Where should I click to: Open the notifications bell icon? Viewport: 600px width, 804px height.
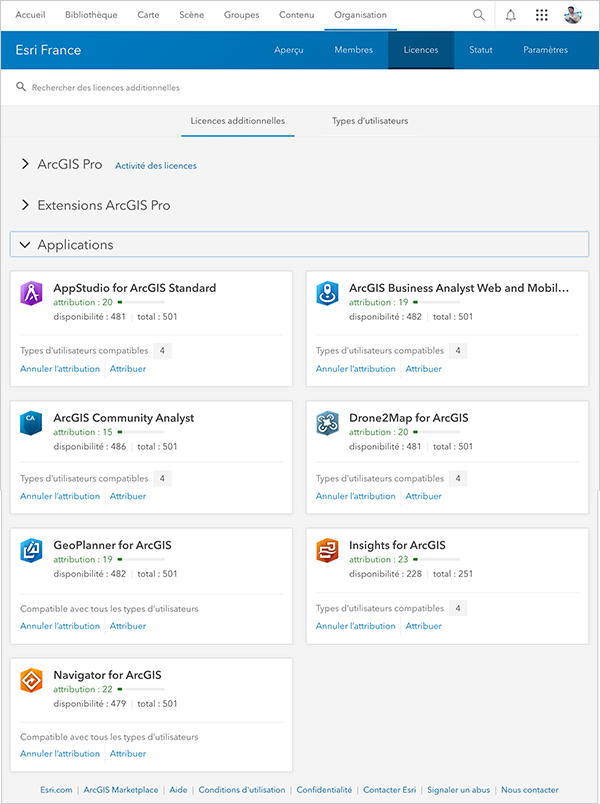[x=510, y=15]
